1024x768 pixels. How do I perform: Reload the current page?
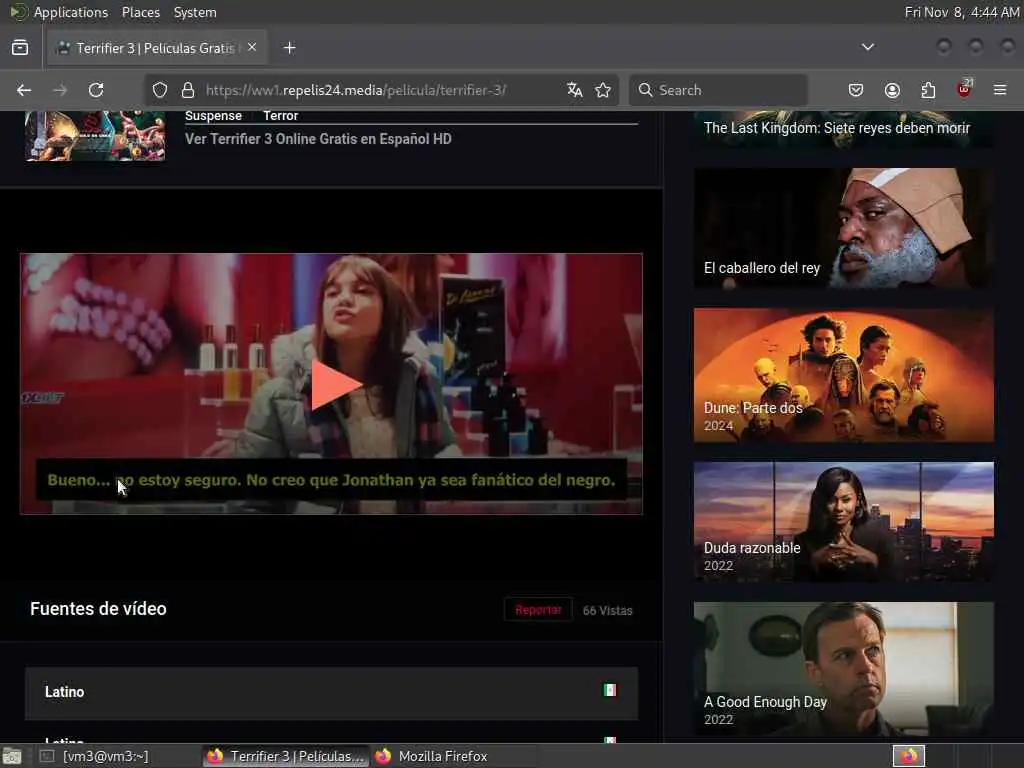point(96,90)
